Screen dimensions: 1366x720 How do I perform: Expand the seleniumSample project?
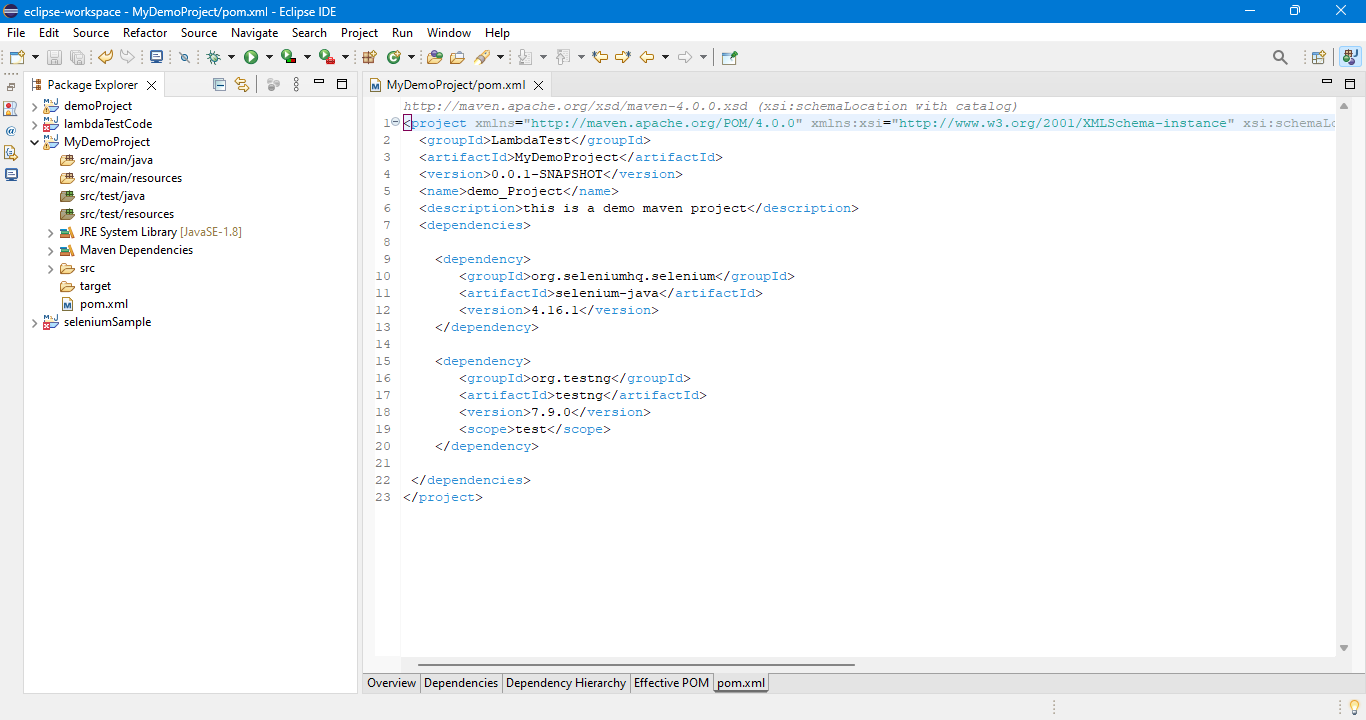point(34,322)
